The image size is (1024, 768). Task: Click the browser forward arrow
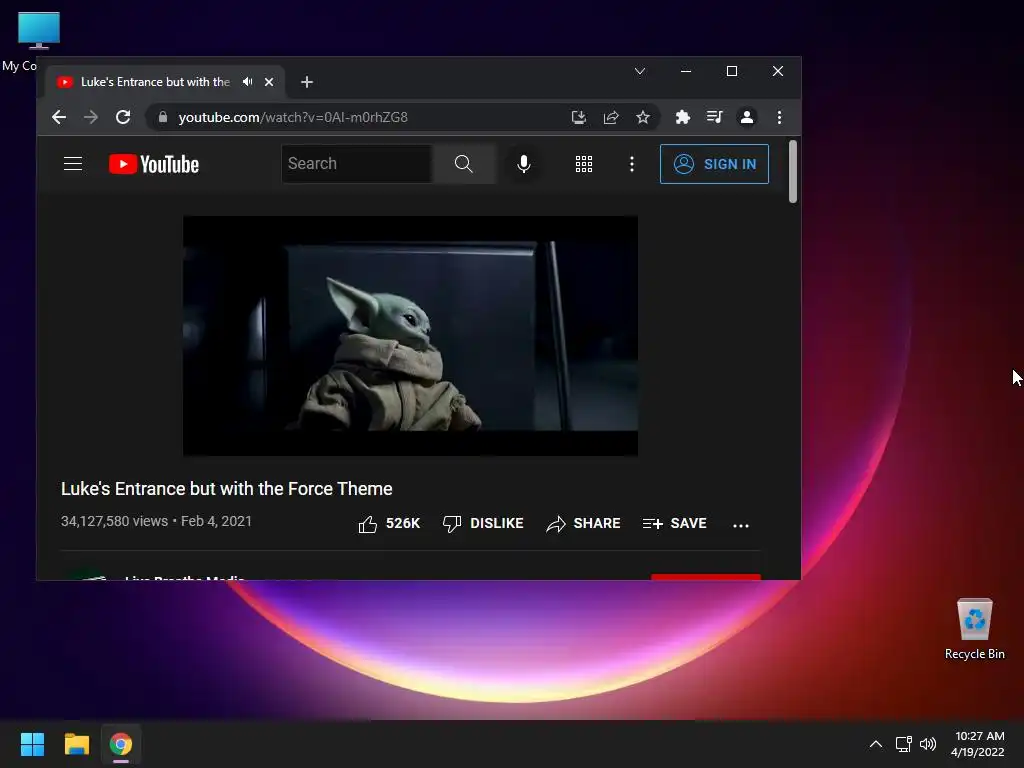tap(91, 118)
